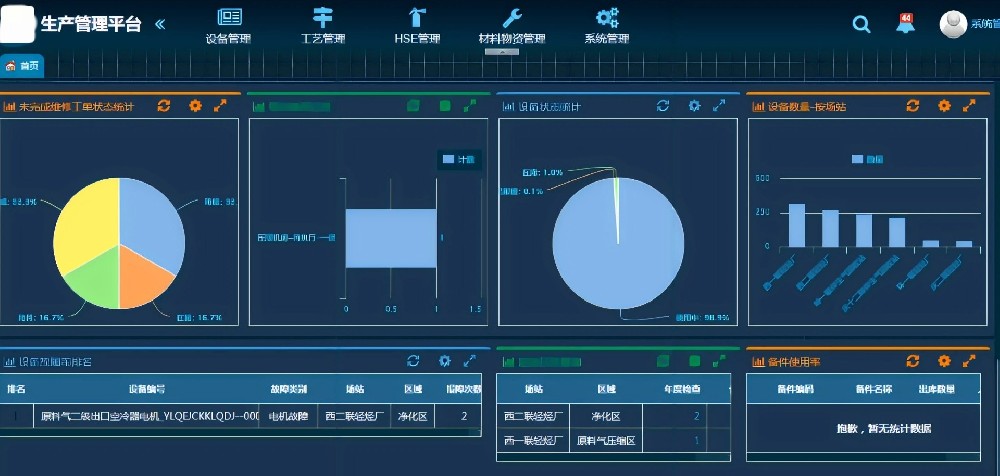
Task: Click the annual inspection count 2 link
Action: tap(696, 416)
